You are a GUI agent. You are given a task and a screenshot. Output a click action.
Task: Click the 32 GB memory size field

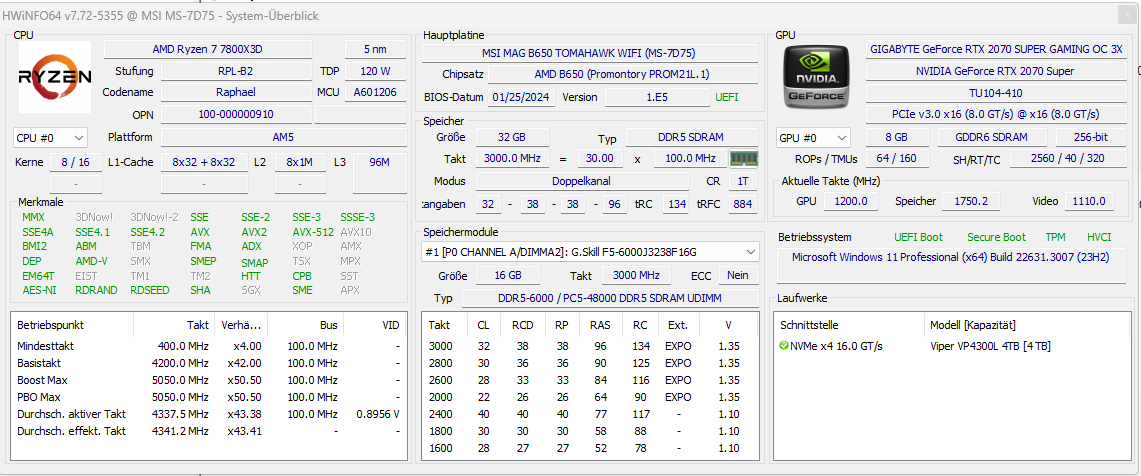(512, 137)
